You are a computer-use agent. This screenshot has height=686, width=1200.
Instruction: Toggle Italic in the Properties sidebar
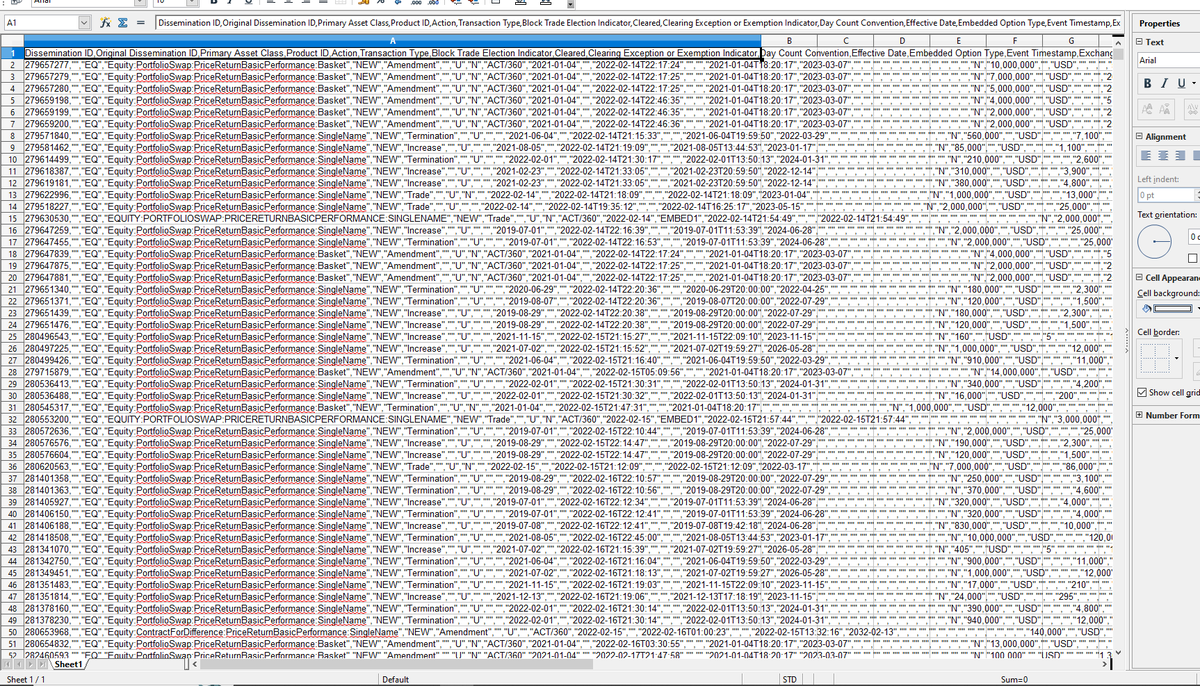[x=1165, y=82]
